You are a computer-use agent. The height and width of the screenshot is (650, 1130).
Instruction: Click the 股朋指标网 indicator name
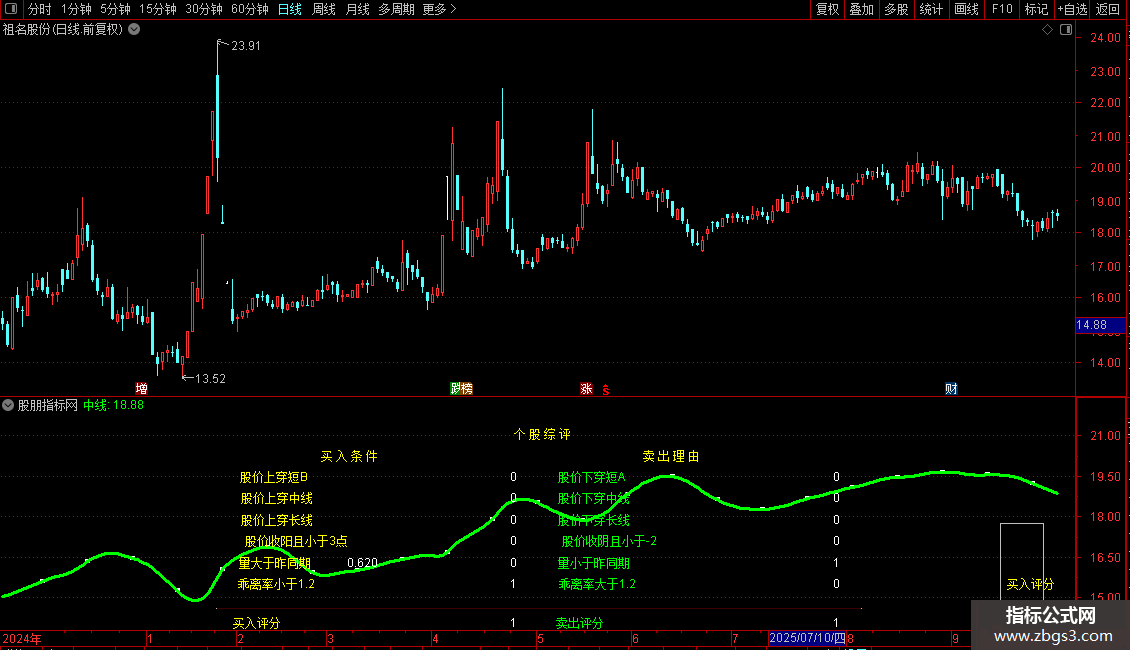pos(48,405)
